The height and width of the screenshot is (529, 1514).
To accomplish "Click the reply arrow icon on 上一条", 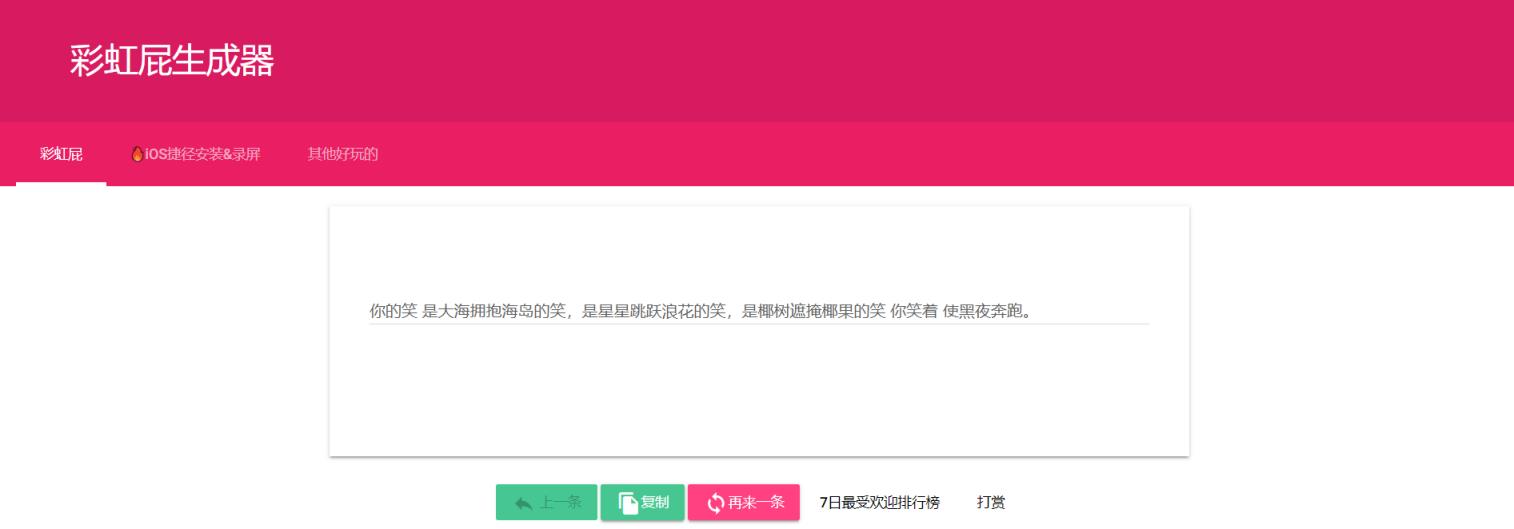I will pos(523,503).
